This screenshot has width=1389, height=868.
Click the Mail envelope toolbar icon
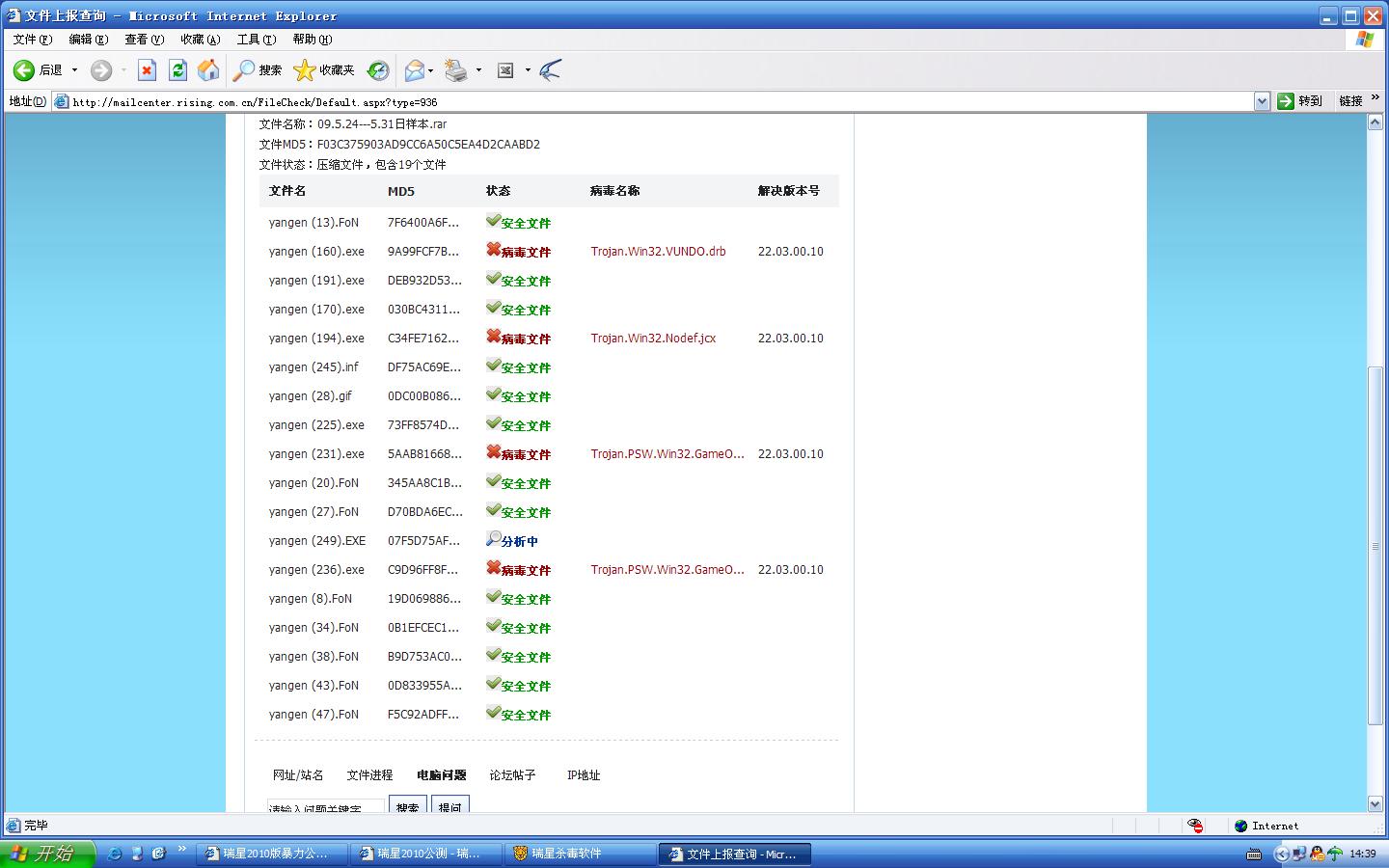tap(414, 70)
